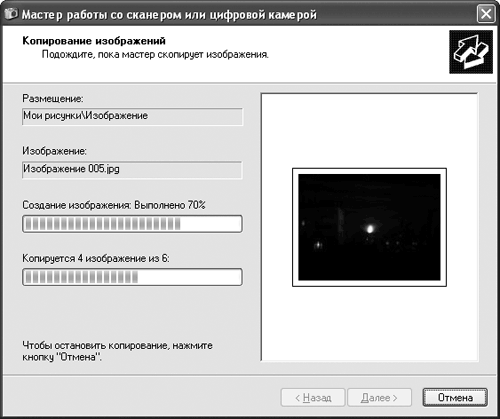Screen dimensions: 500x419
Task: Click the Отмена button to stop copying
Action: [455, 397]
